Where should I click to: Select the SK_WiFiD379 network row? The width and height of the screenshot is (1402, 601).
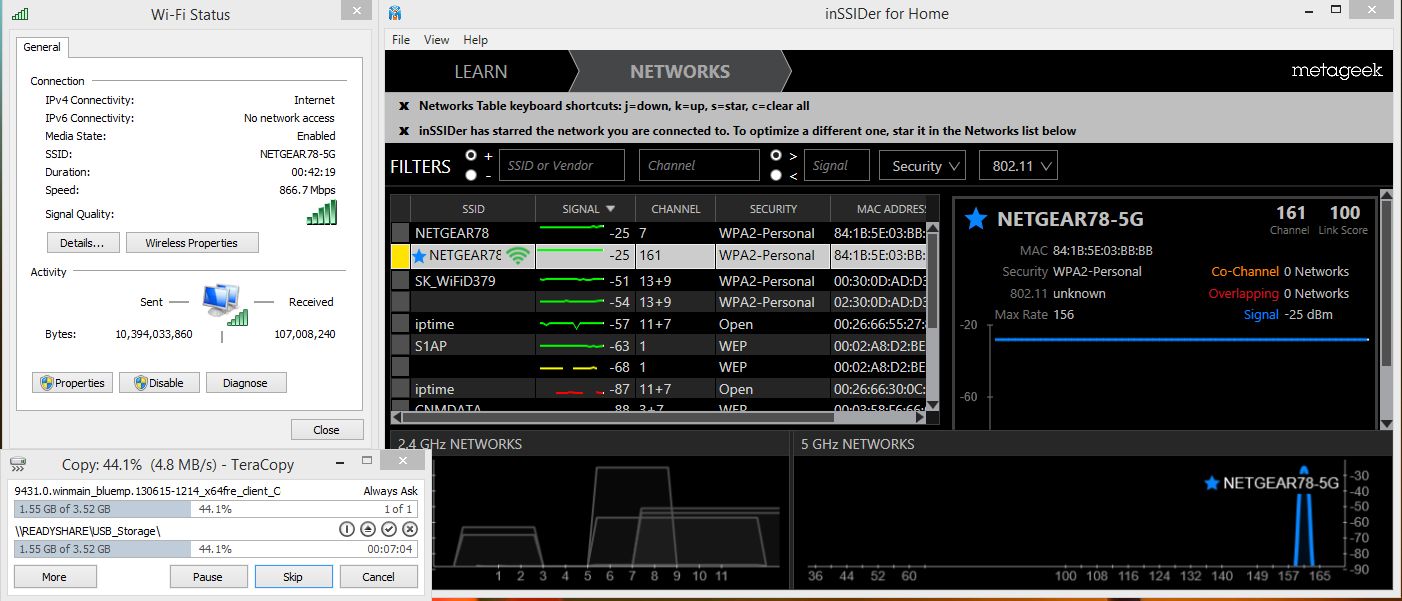pyautogui.click(x=658, y=281)
